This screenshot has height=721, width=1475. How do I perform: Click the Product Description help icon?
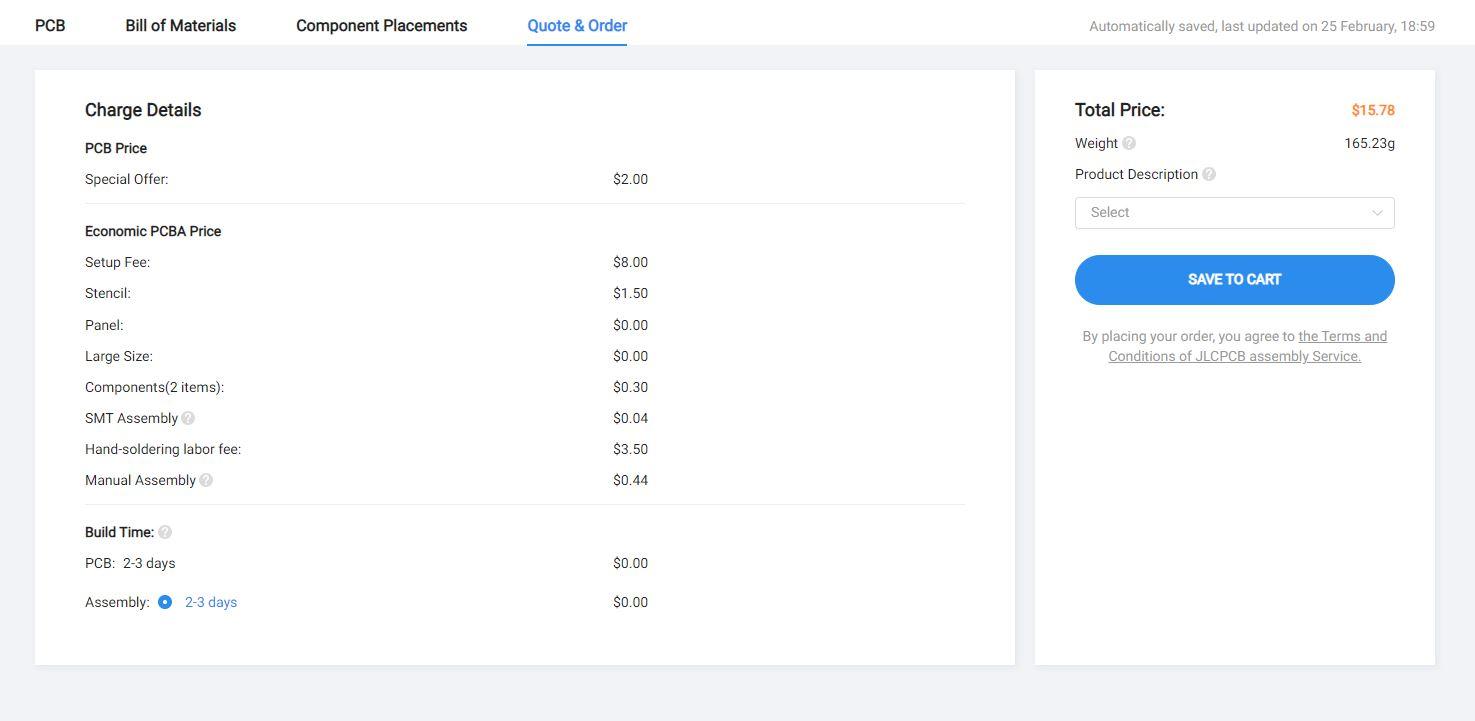[1209, 174]
